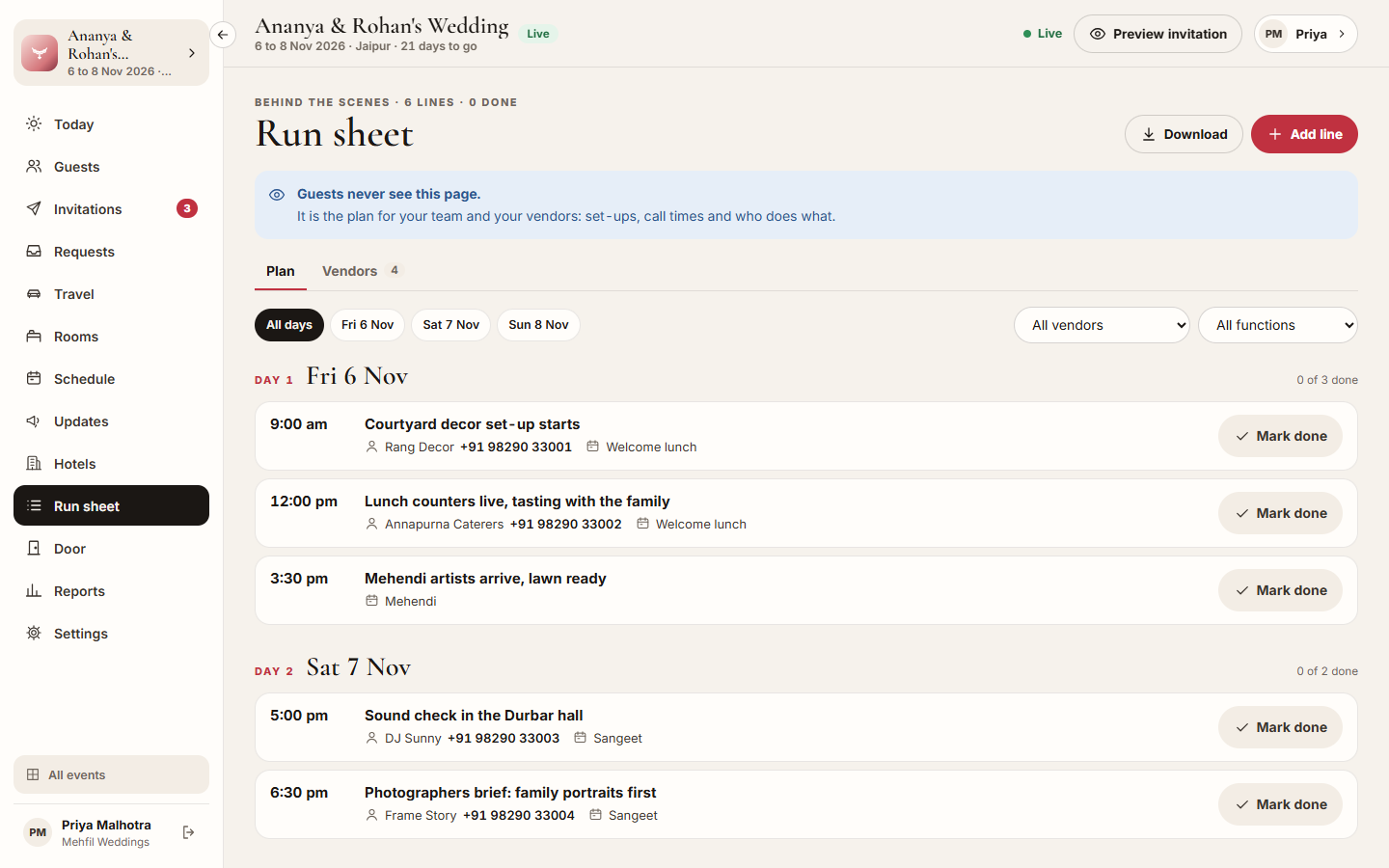Image resolution: width=1389 pixels, height=868 pixels.
Task: Expand the Ananya & Rohan's event switcher
Action: pos(111,53)
